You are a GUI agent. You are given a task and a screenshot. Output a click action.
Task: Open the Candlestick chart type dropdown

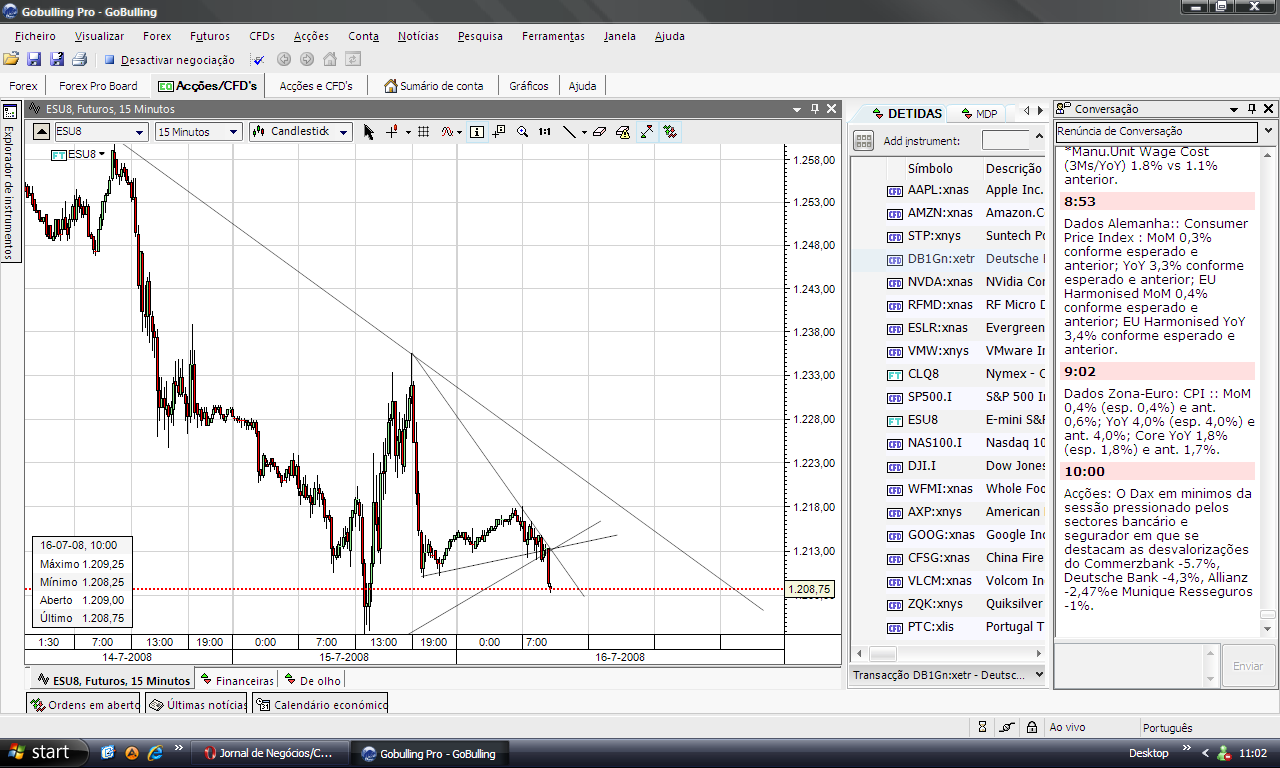[301, 131]
